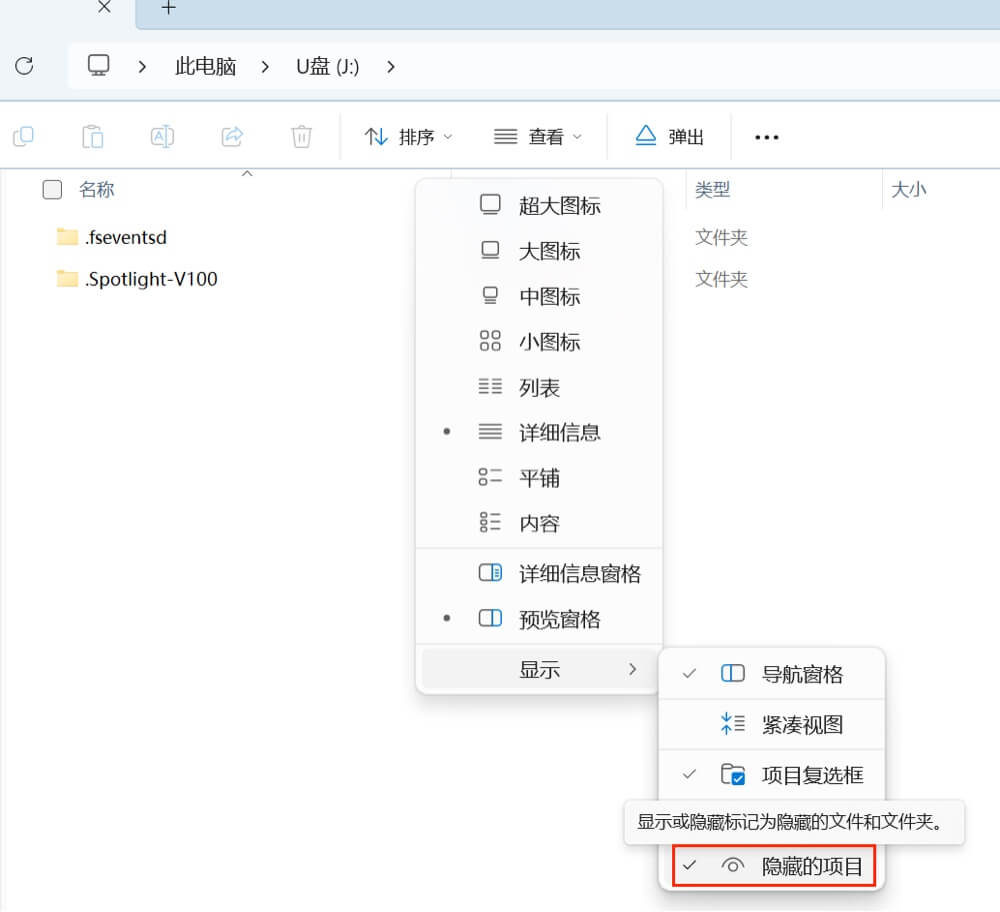Click U盘 (J:) in the address bar
Screen dimensions: 1000x912
point(327,66)
